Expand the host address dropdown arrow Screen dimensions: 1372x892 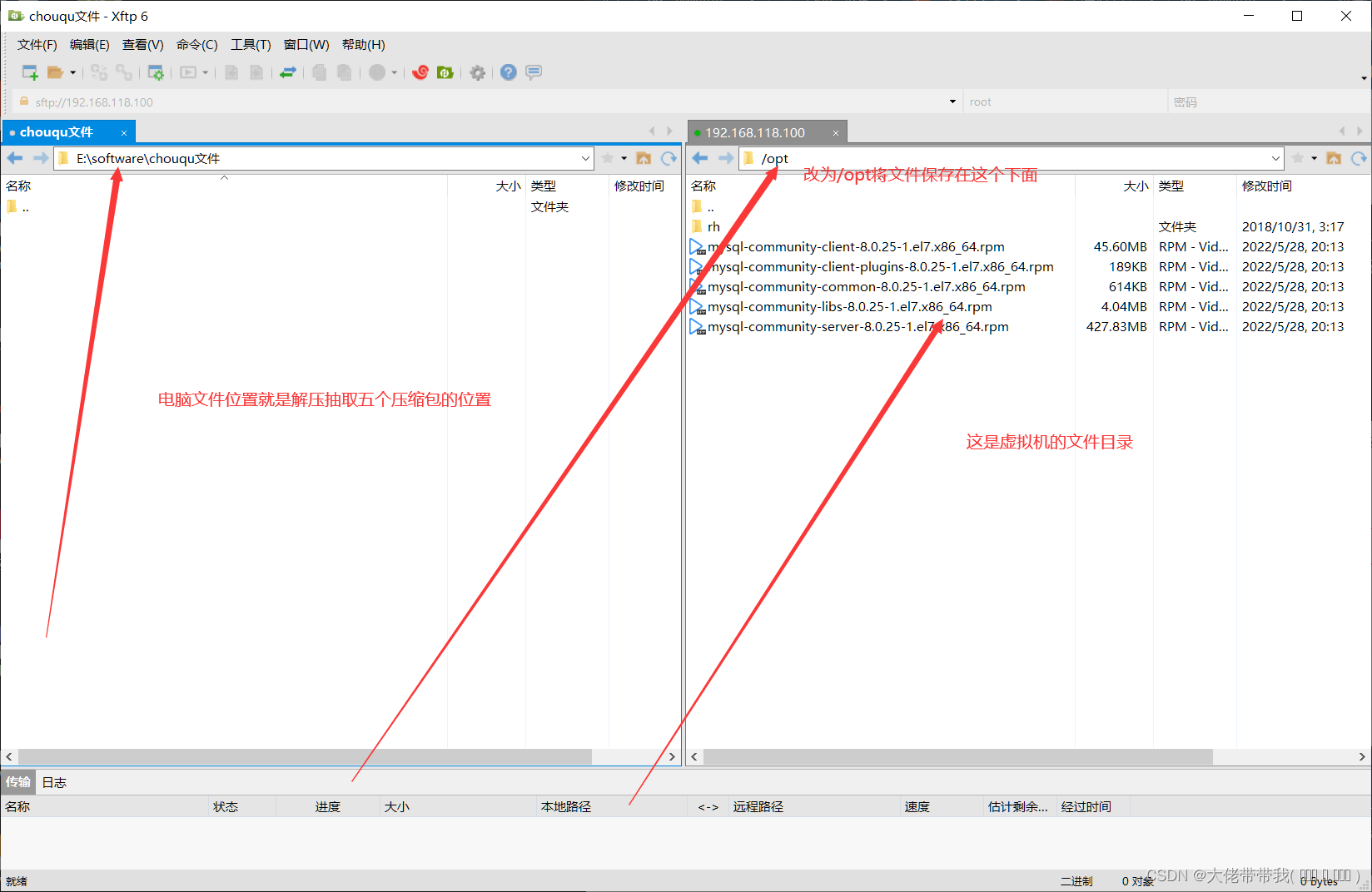pos(952,102)
